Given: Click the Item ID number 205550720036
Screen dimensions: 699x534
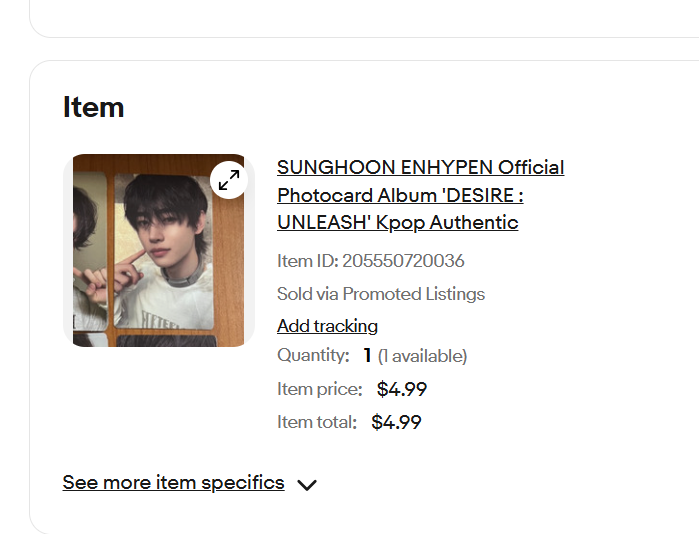Looking at the screenshot, I should [x=403, y=261].
